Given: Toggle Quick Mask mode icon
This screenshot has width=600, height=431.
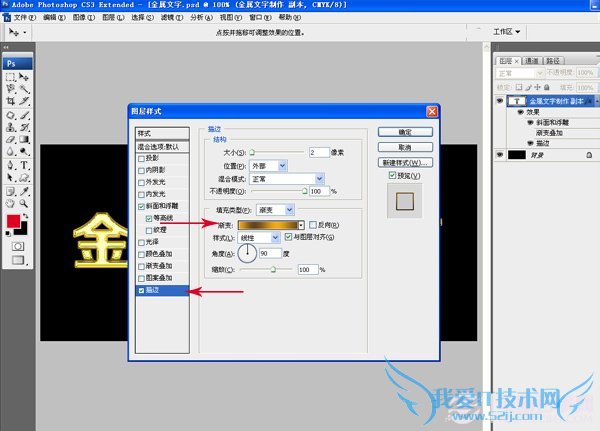Looking at the screenshot, I should (x=18, y=247).
